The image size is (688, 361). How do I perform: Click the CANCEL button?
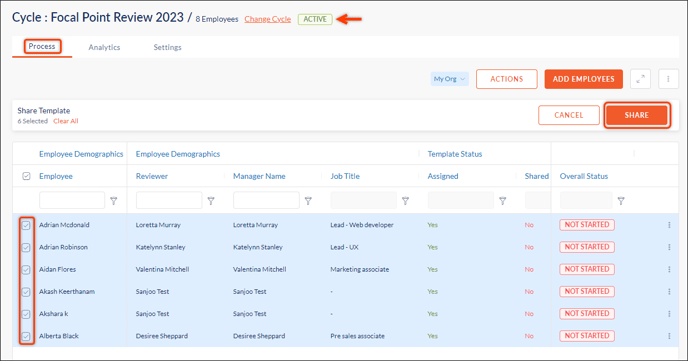point(569,115)
